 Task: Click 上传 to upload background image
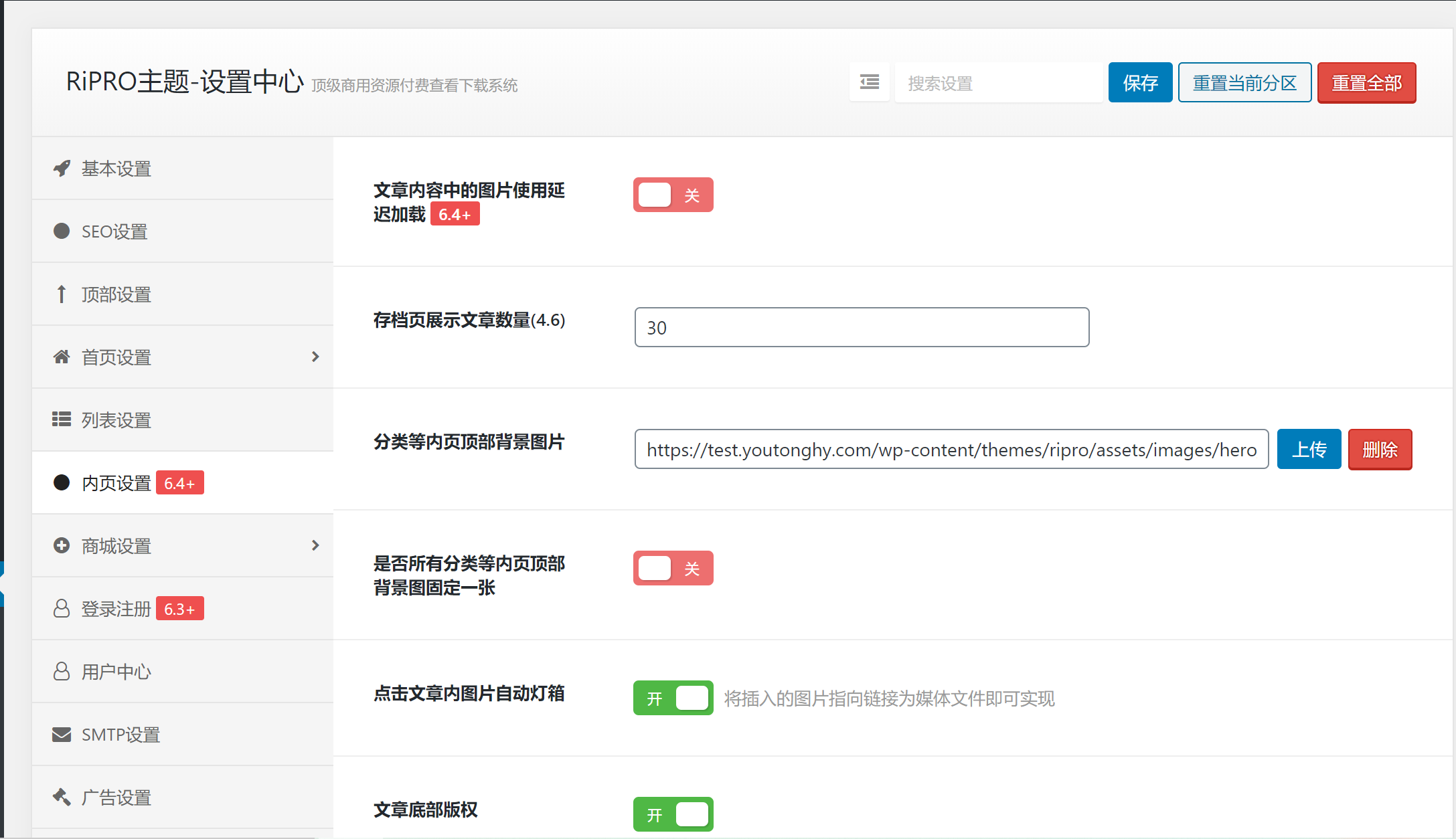click(1309, 449)
